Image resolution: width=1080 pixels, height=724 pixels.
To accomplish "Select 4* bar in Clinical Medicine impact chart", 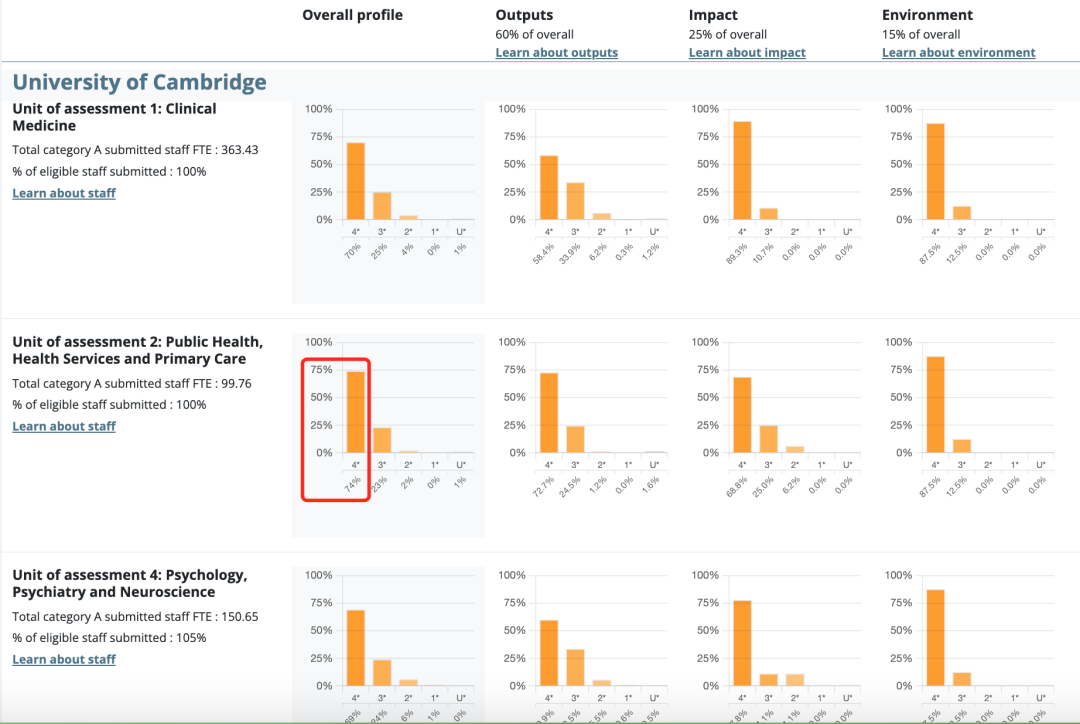I will [742, 170].
